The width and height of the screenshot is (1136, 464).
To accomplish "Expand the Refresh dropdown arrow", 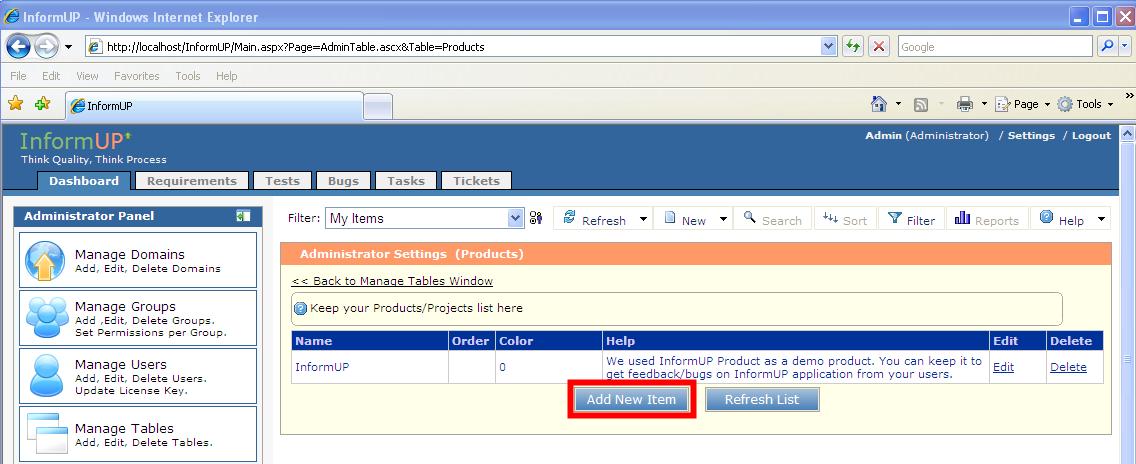I will point(643,220).
